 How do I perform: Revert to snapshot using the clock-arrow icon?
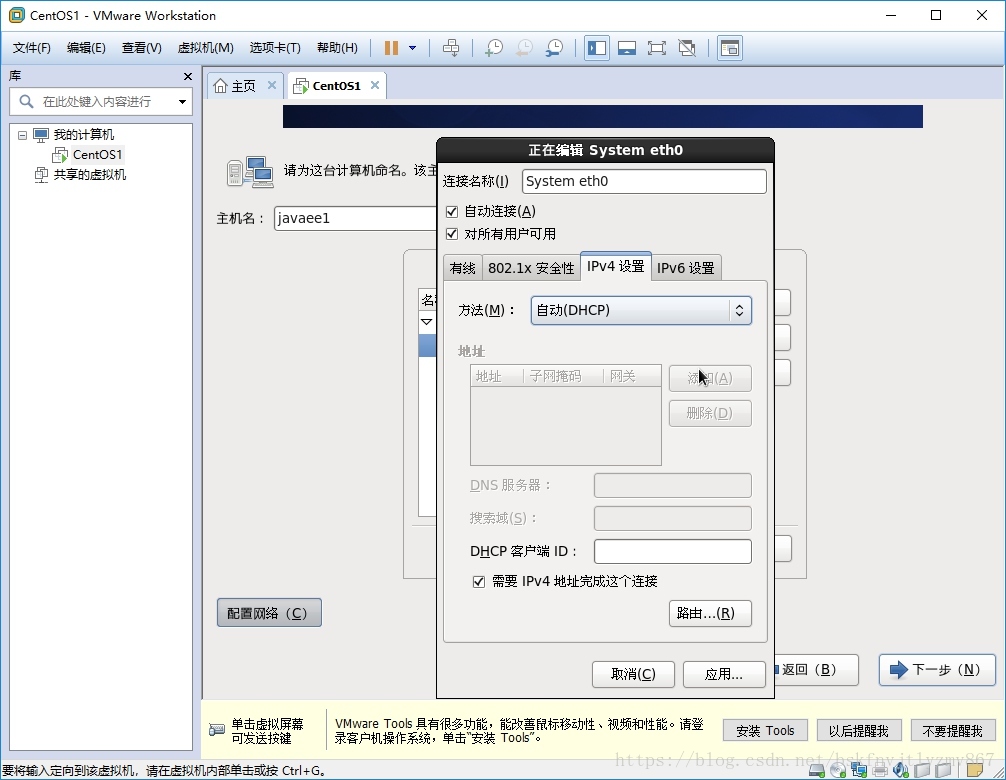point(524,48)
